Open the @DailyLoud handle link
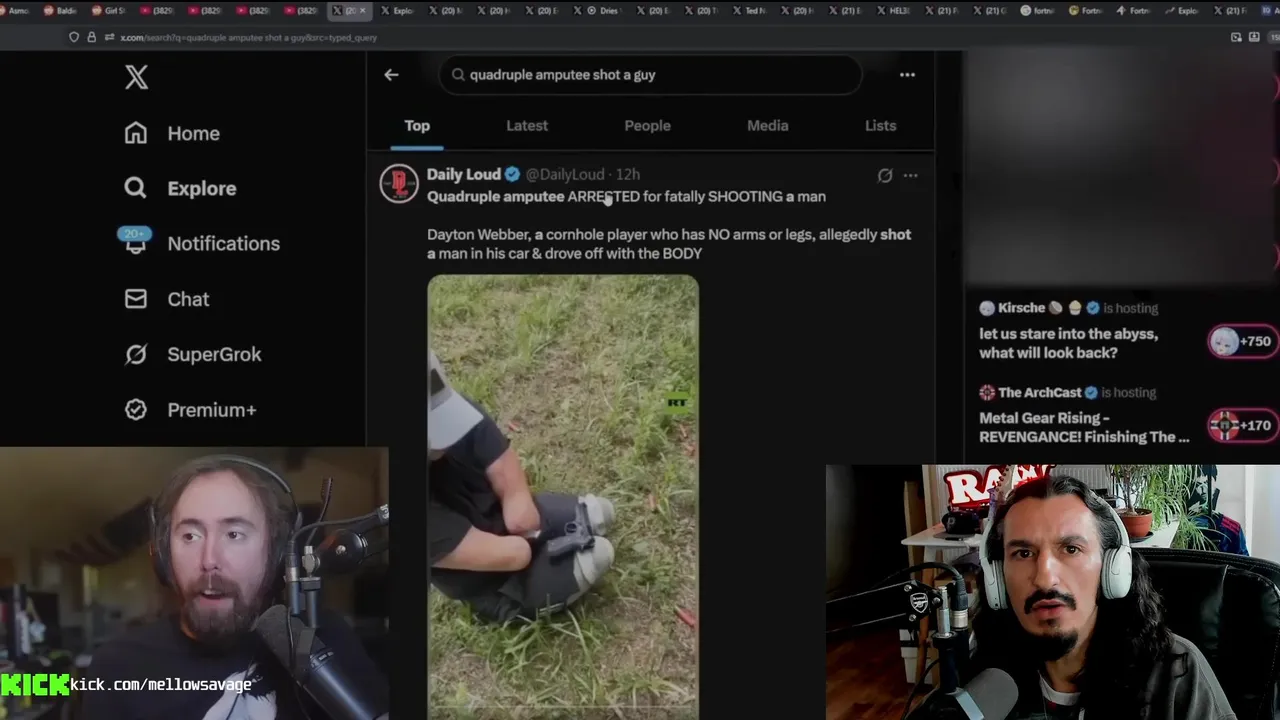The width and height of the screenshot is (1280, 720). pyautogui.click(x=565, y=174)
